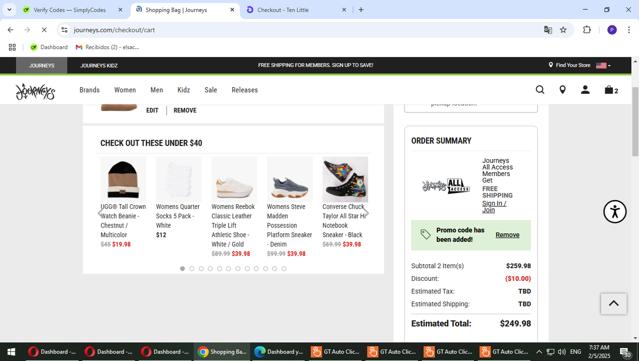This screenshot has width=640, height=361.
Task: Open the Sale menu
Action: click(211, 90)
